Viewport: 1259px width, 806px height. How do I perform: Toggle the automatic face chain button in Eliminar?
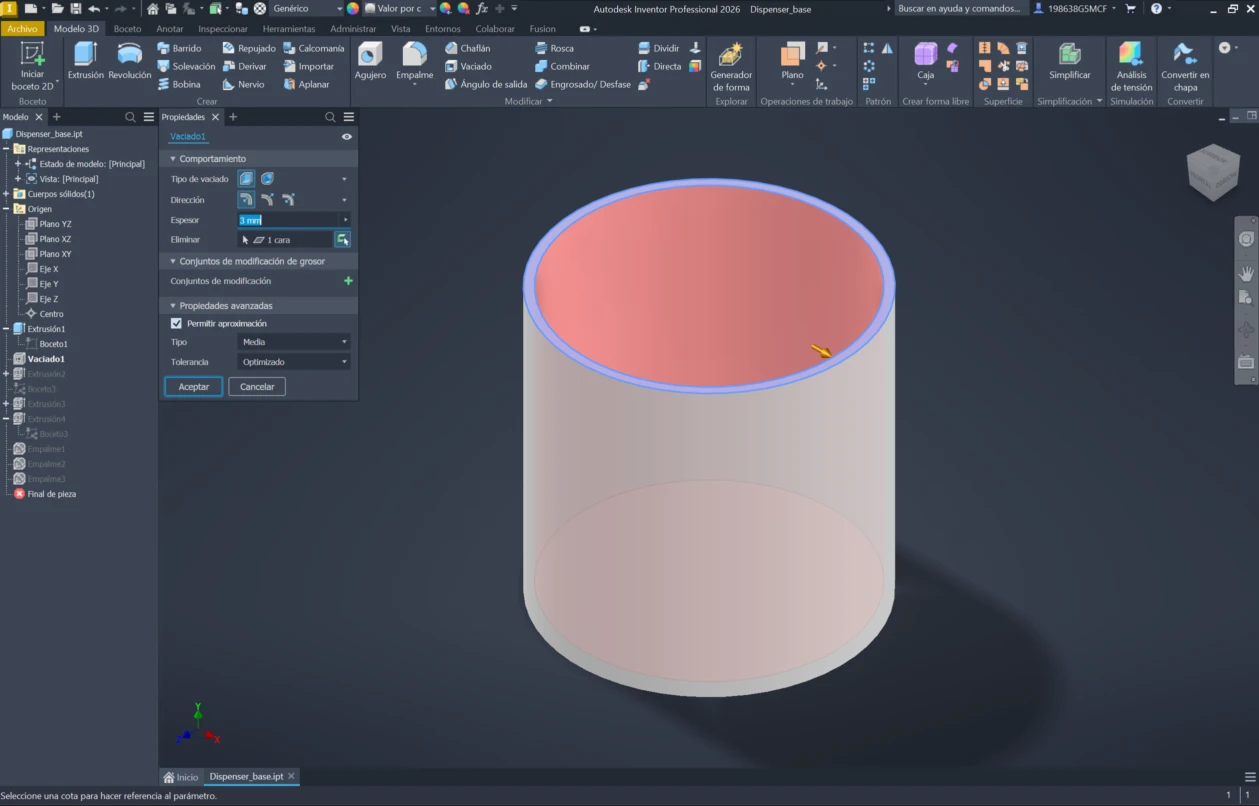(x=343, y=240)
